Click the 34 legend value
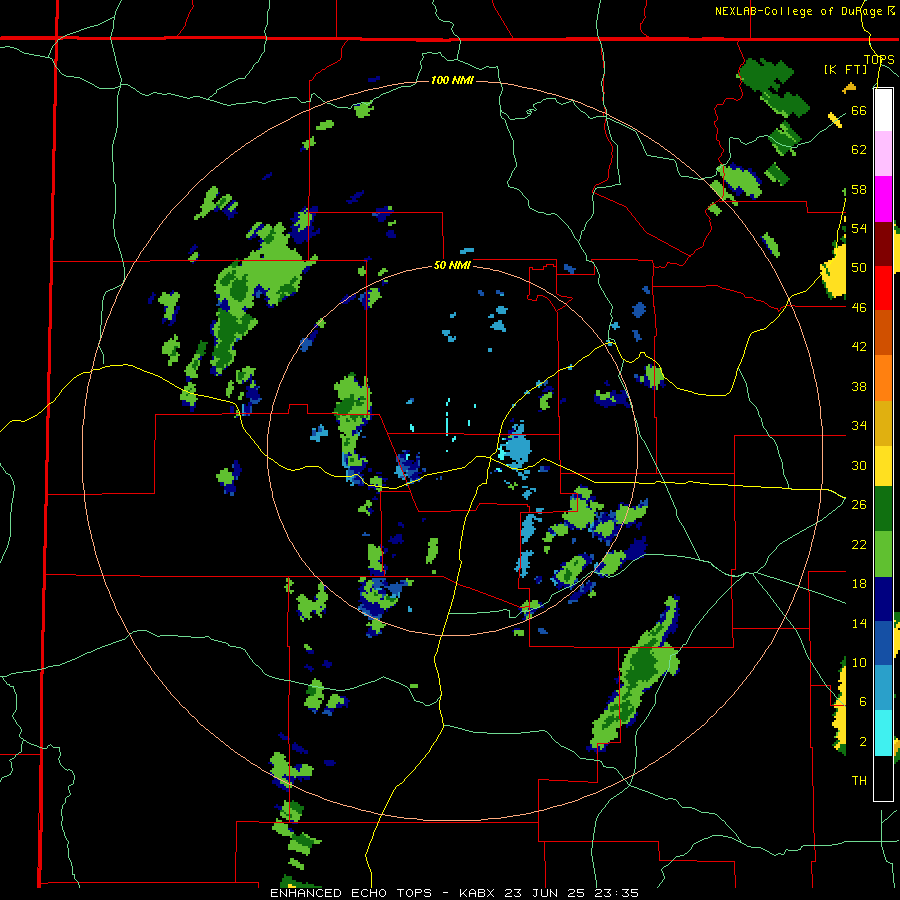The width and height of the screenshot is (900, 900). tap(859, 426)
